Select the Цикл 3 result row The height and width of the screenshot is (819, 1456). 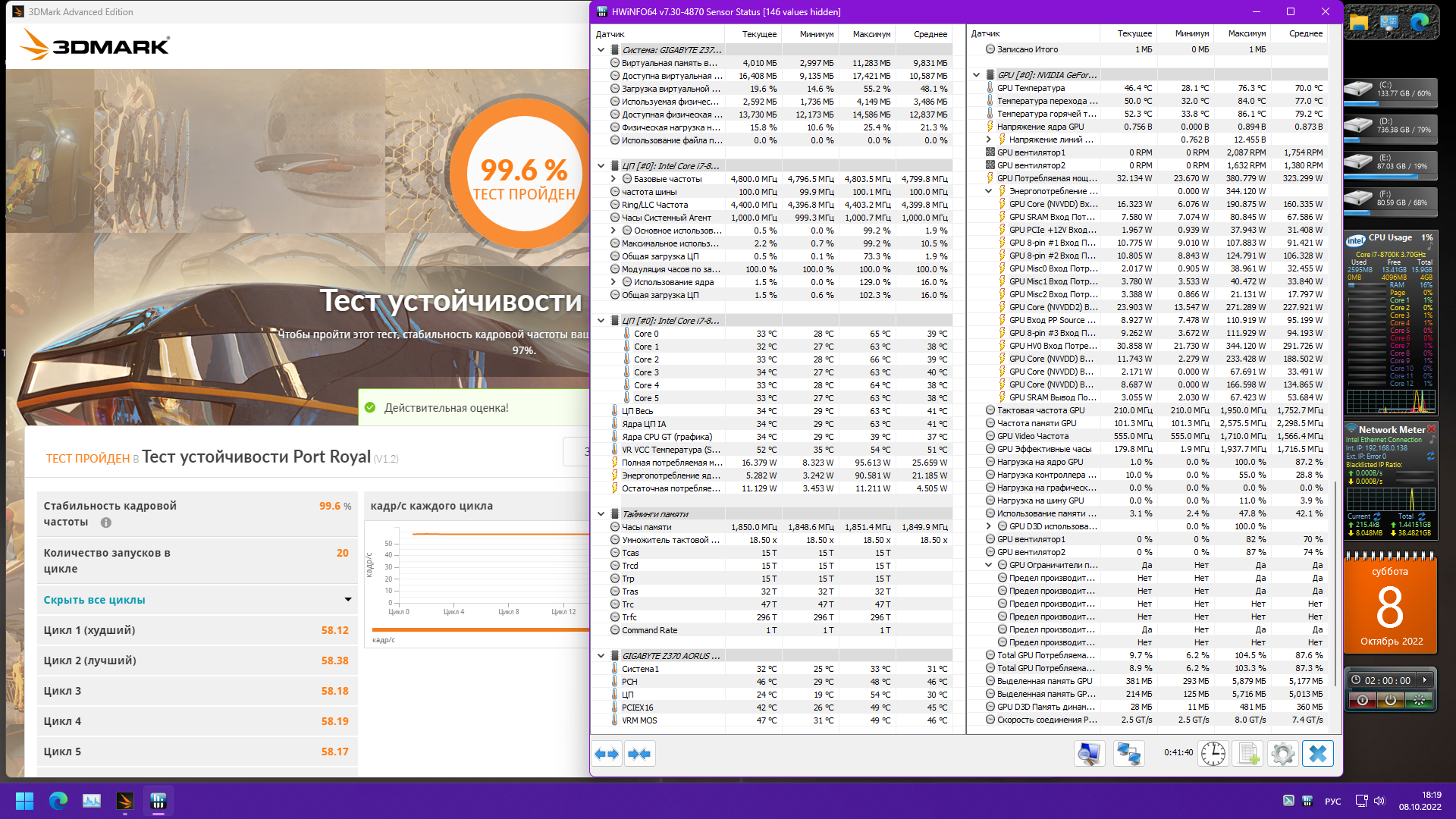pyautogui.click(x=196, y=691)
